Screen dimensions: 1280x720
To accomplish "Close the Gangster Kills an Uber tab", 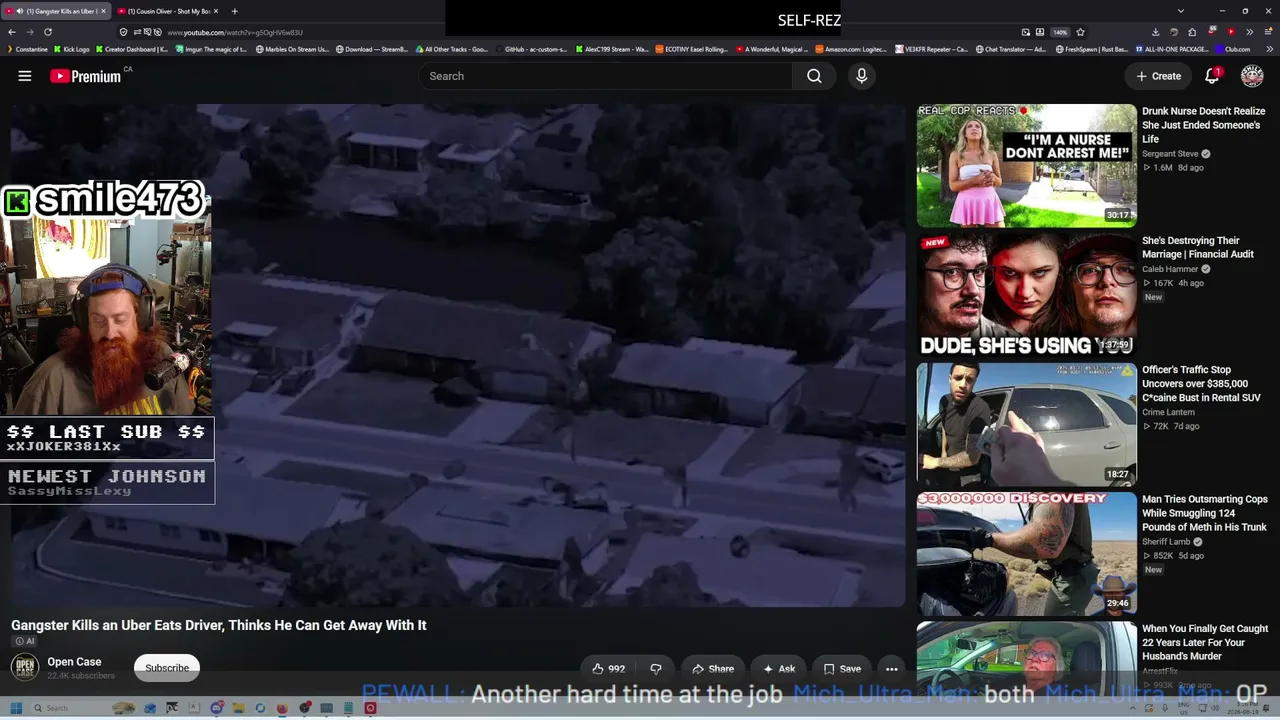I will [x=103, y=11].
